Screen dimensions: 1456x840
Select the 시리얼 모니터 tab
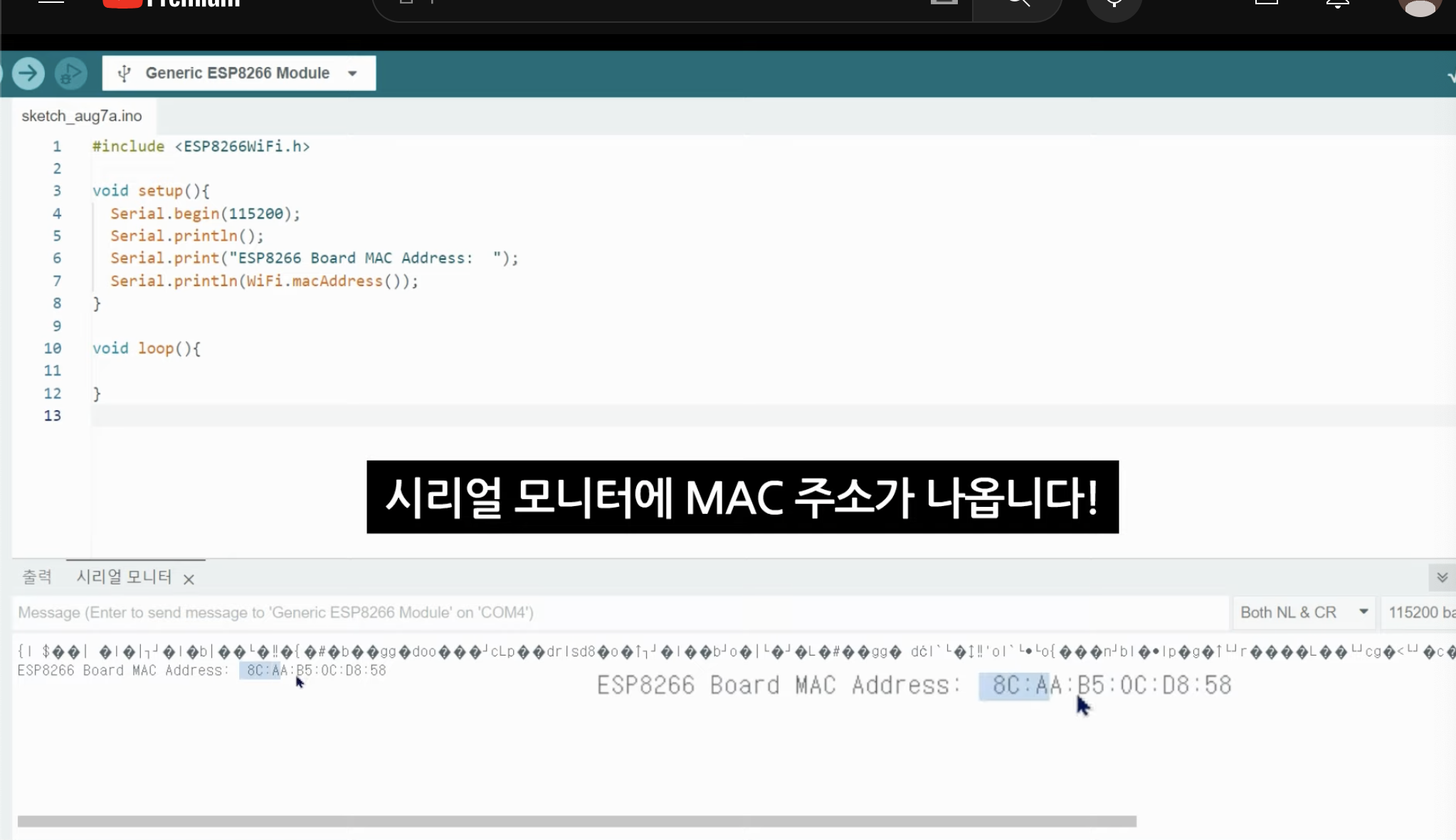(124, 577)
